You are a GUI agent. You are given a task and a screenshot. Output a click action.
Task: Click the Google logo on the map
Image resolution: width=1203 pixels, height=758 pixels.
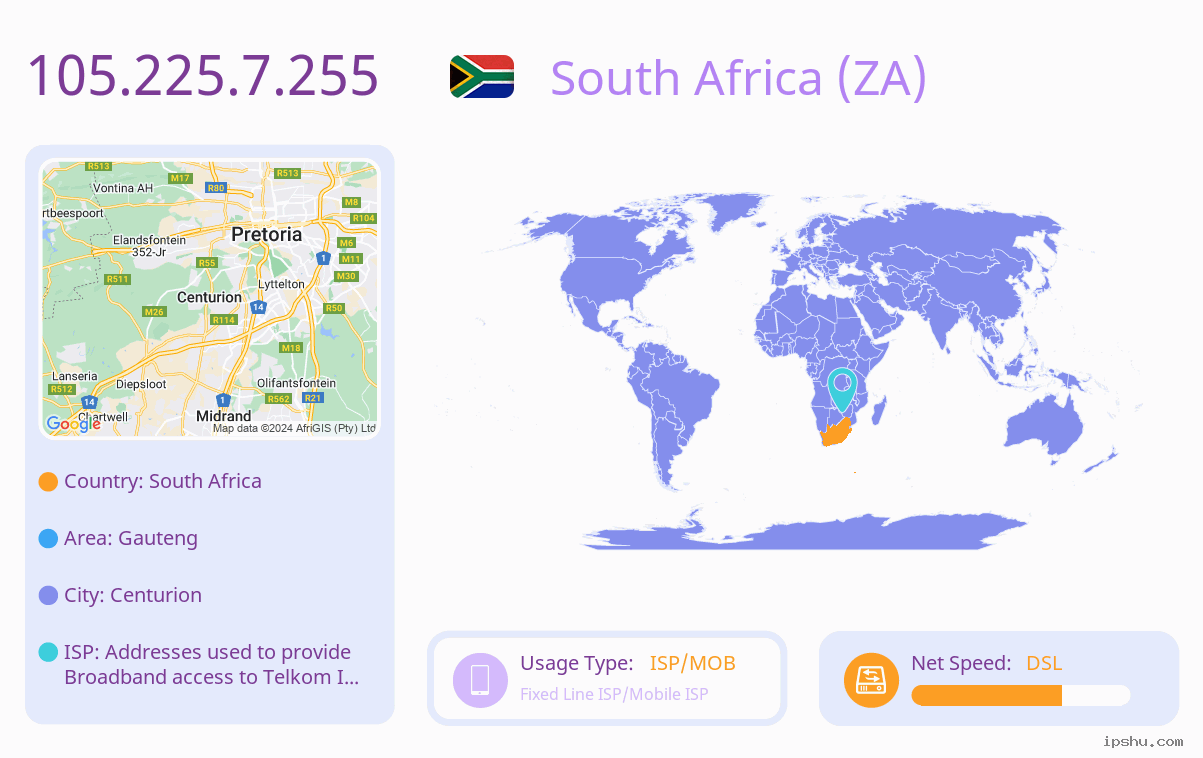(x=73, y=424)
